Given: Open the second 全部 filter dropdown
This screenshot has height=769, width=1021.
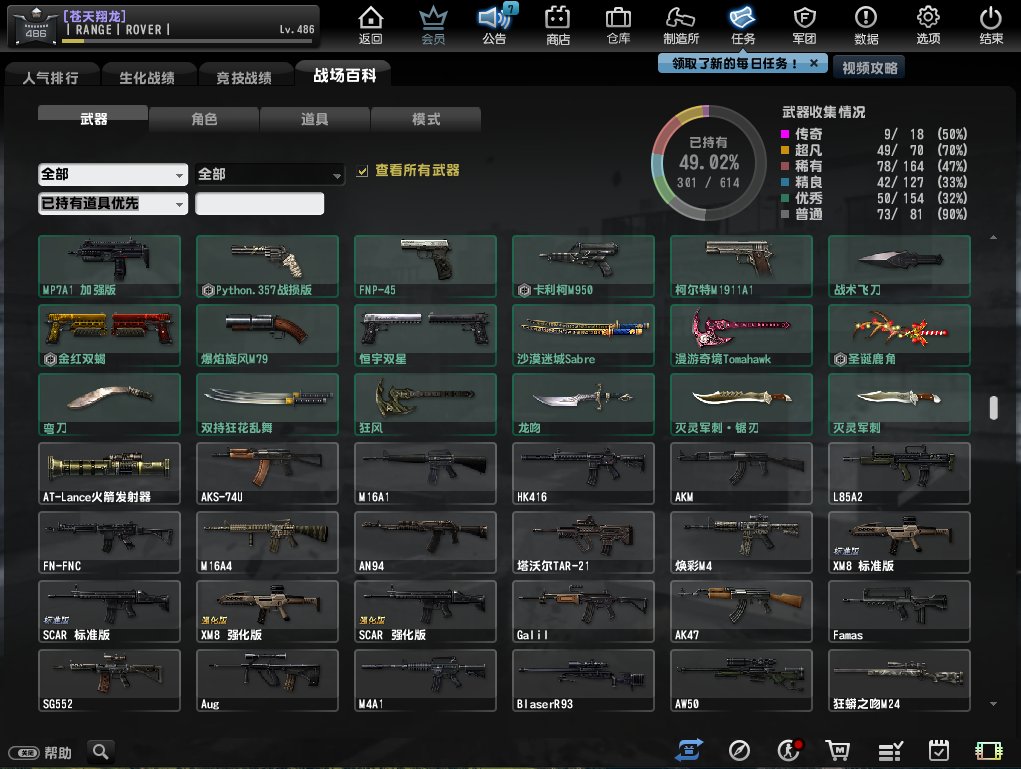Looking at the screenshot, I should click(270, 174).
